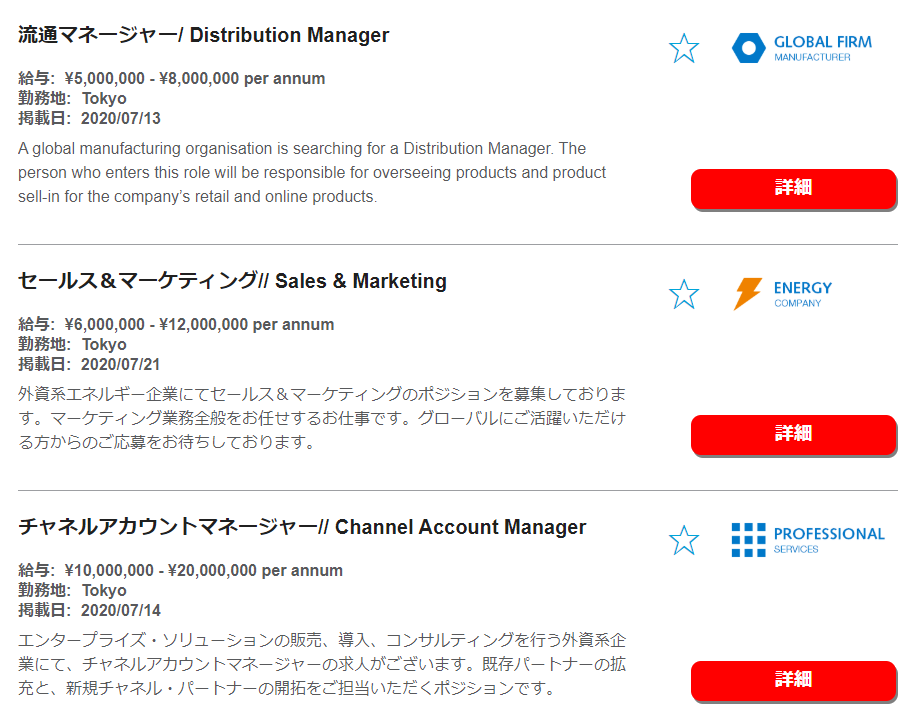The image size is (920, 714).
Task: Click the エンタープライズ・ソリューション description text
Action: (x=322, y=664)
